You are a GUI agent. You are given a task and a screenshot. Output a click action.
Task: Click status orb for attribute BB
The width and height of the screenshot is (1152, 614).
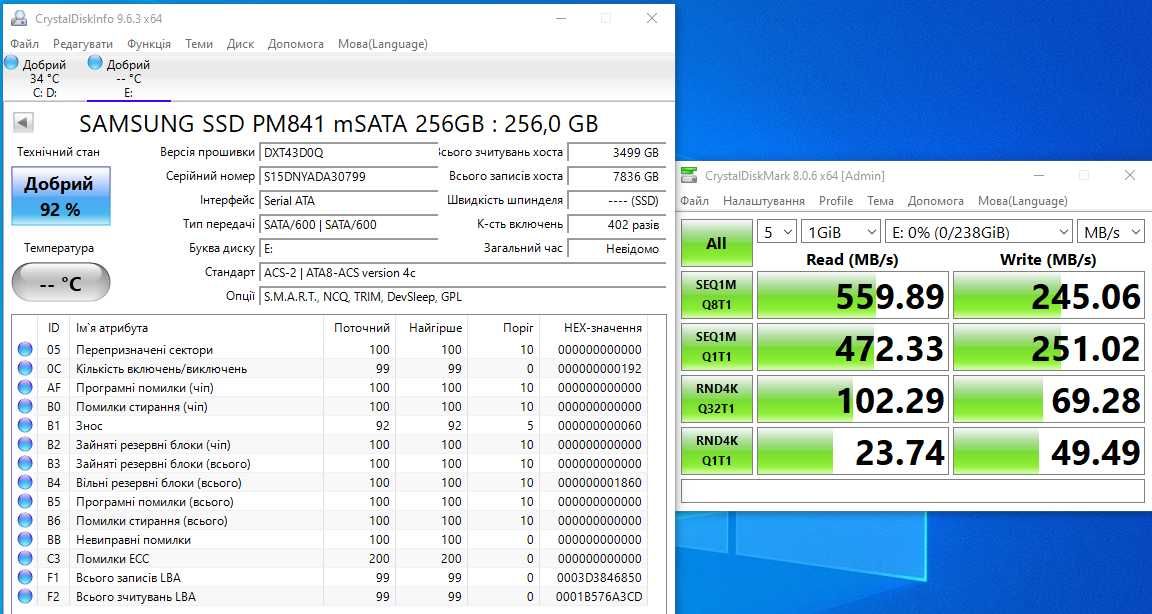coord(25,540)
